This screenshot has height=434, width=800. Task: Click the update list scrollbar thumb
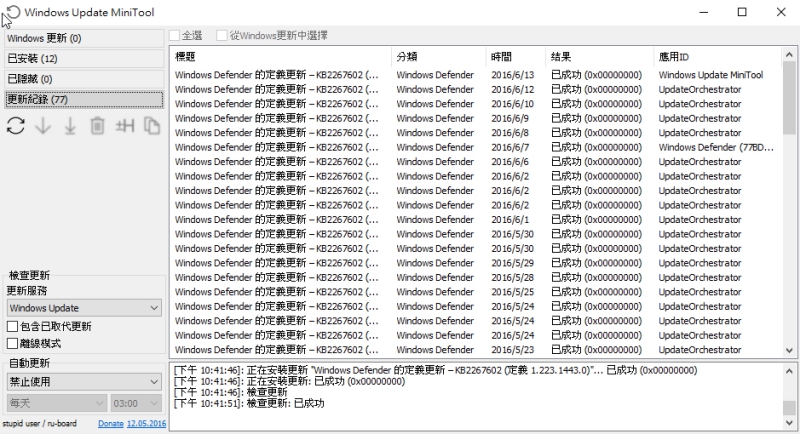(x=789, y=98)
